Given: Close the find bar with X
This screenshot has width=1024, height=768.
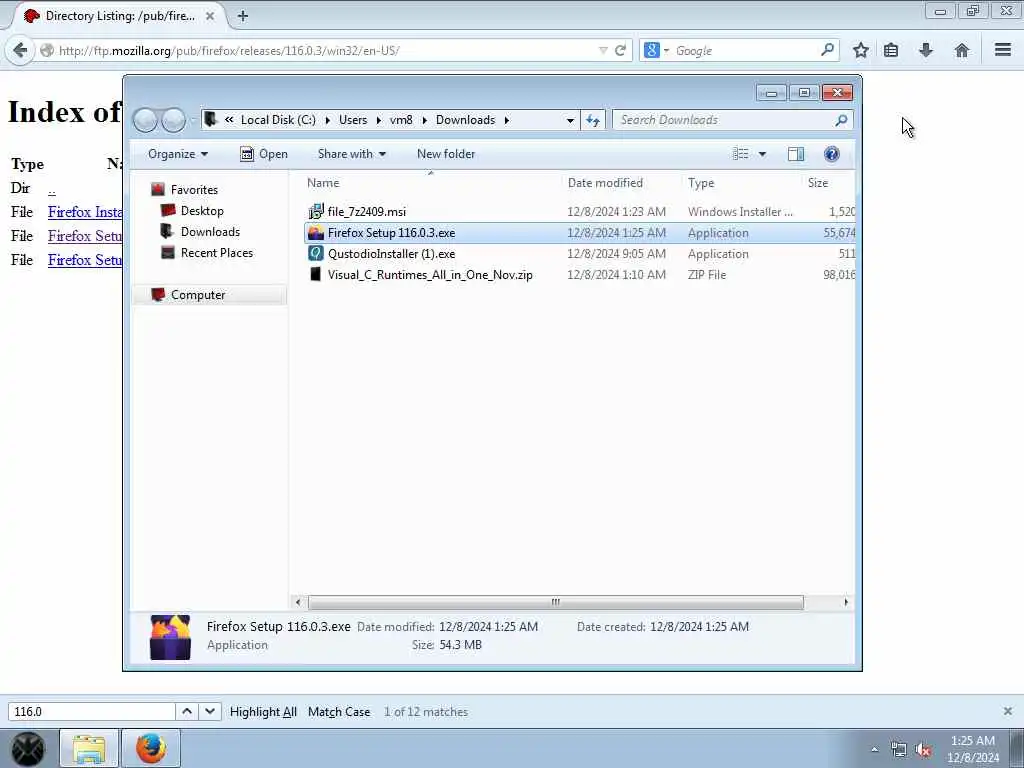Looking at the screenshot, I should (x=1008, y=711).
